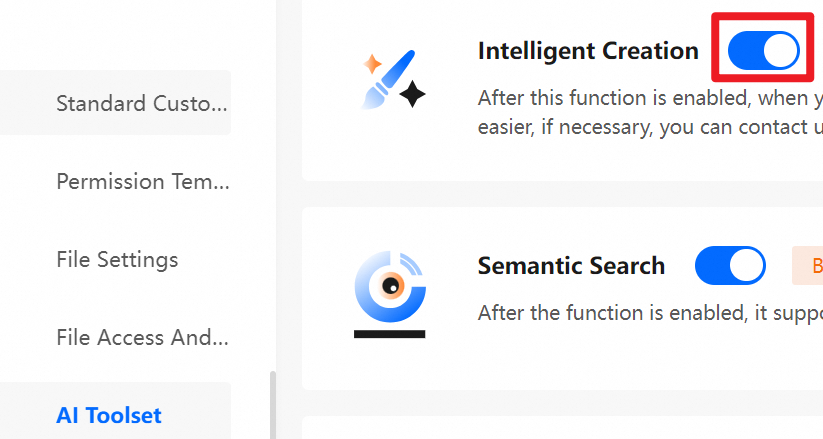Click the partially visible card below Semantic Search
Screen dimensions: 823x439
pos(562,428)
